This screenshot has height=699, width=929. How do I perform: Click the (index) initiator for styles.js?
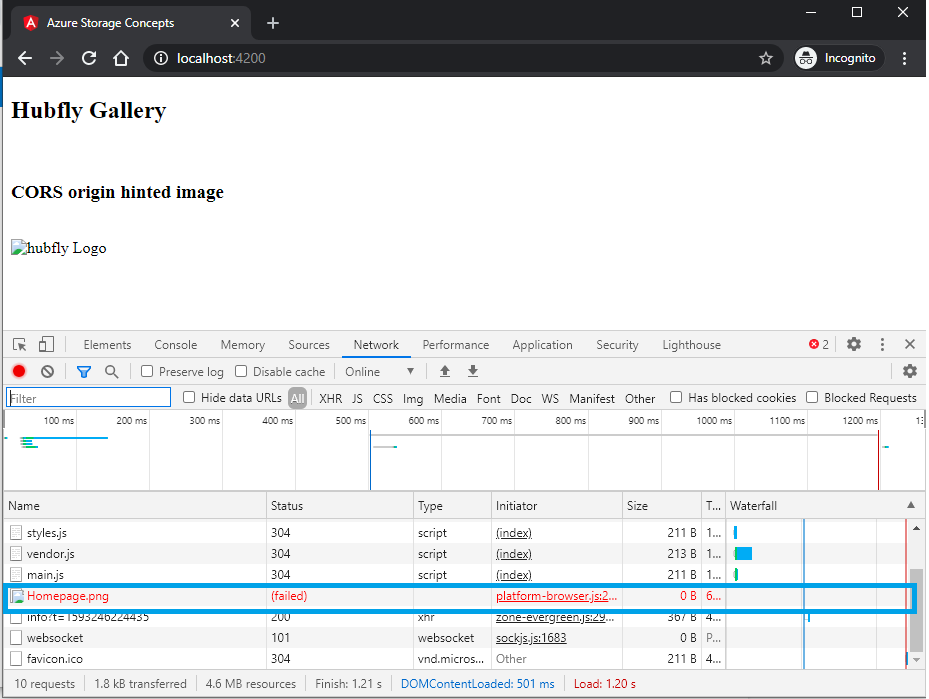click(x=513, y=532)
